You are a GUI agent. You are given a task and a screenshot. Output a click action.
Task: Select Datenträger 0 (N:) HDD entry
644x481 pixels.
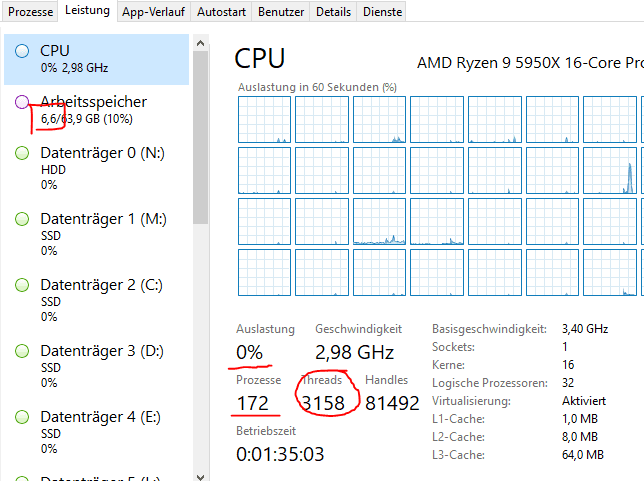(x=95, y=168)
